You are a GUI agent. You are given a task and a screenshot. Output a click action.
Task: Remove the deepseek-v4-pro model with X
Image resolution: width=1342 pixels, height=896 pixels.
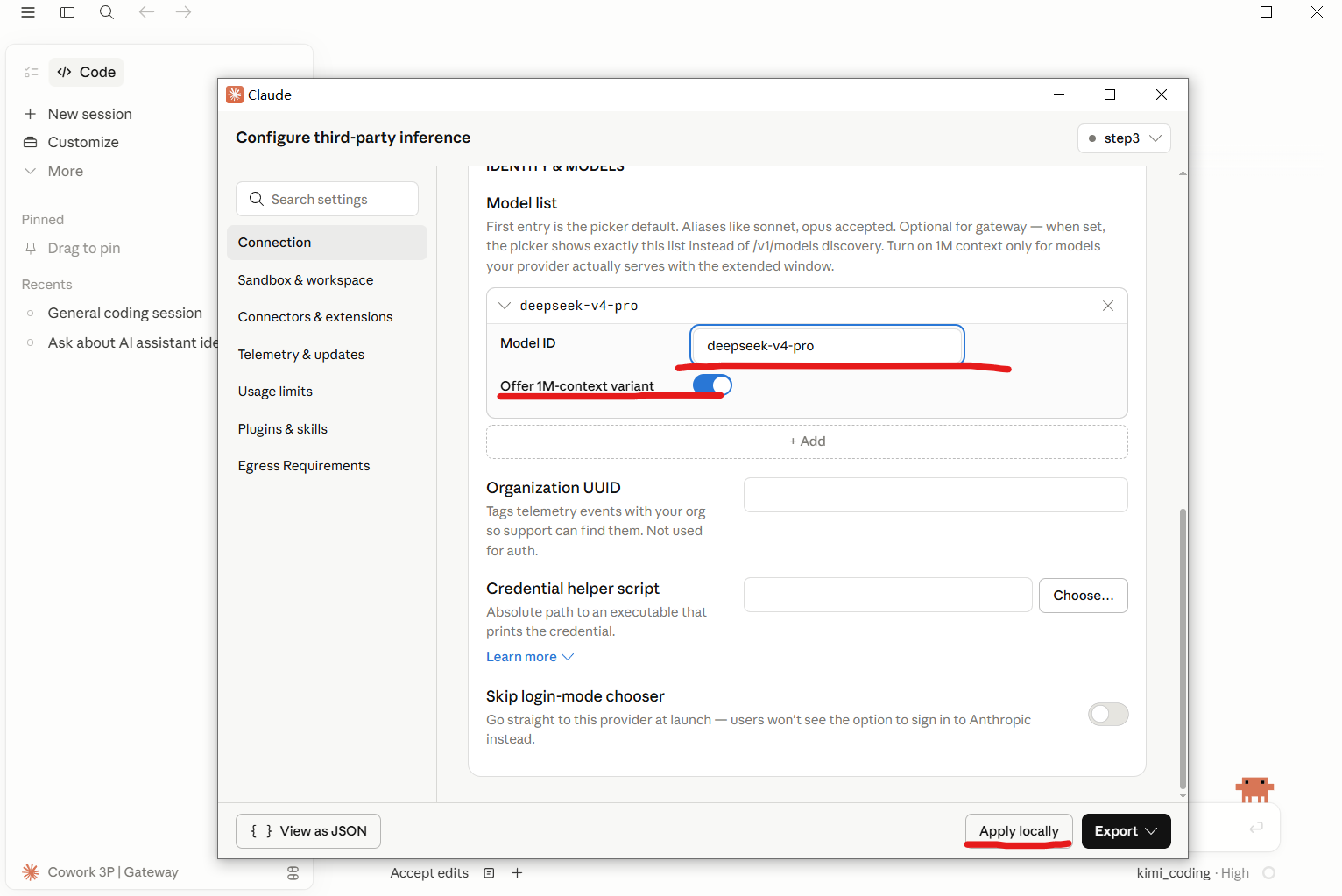pos(1108,306)
